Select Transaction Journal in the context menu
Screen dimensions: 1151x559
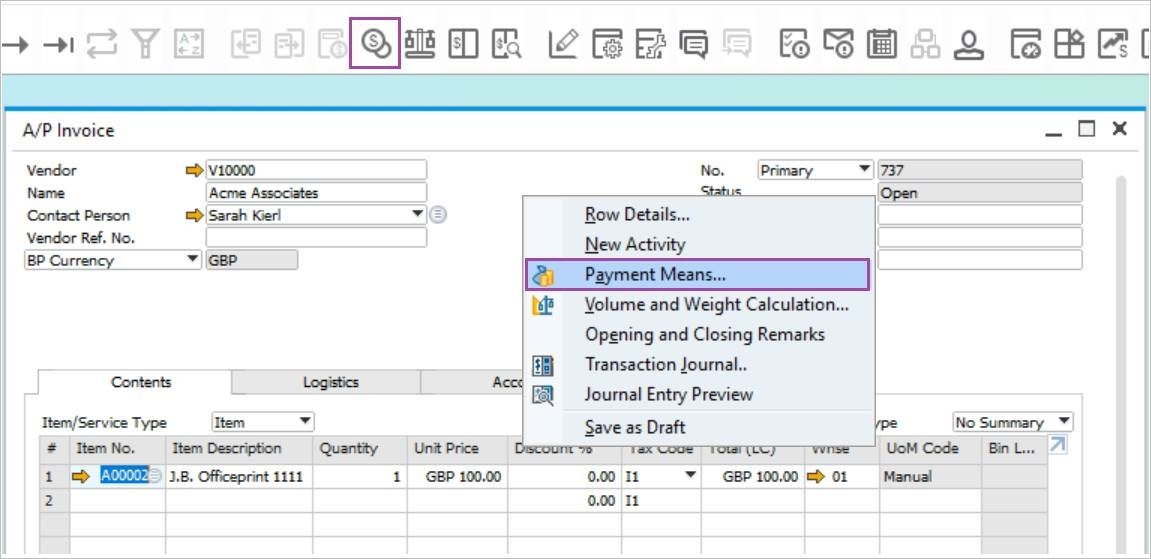pyautogui.click(x=666, y=365)
